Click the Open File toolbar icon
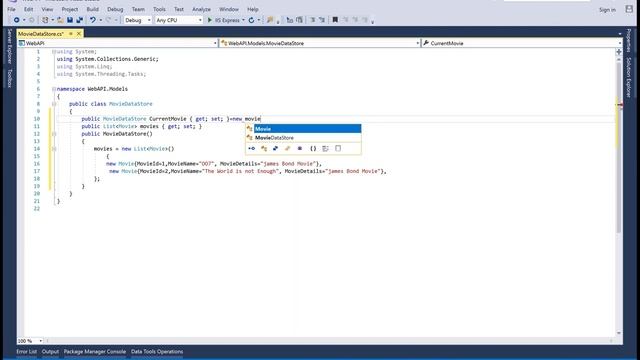The width and height of the screenshot is (640, 360). point(60,20)
